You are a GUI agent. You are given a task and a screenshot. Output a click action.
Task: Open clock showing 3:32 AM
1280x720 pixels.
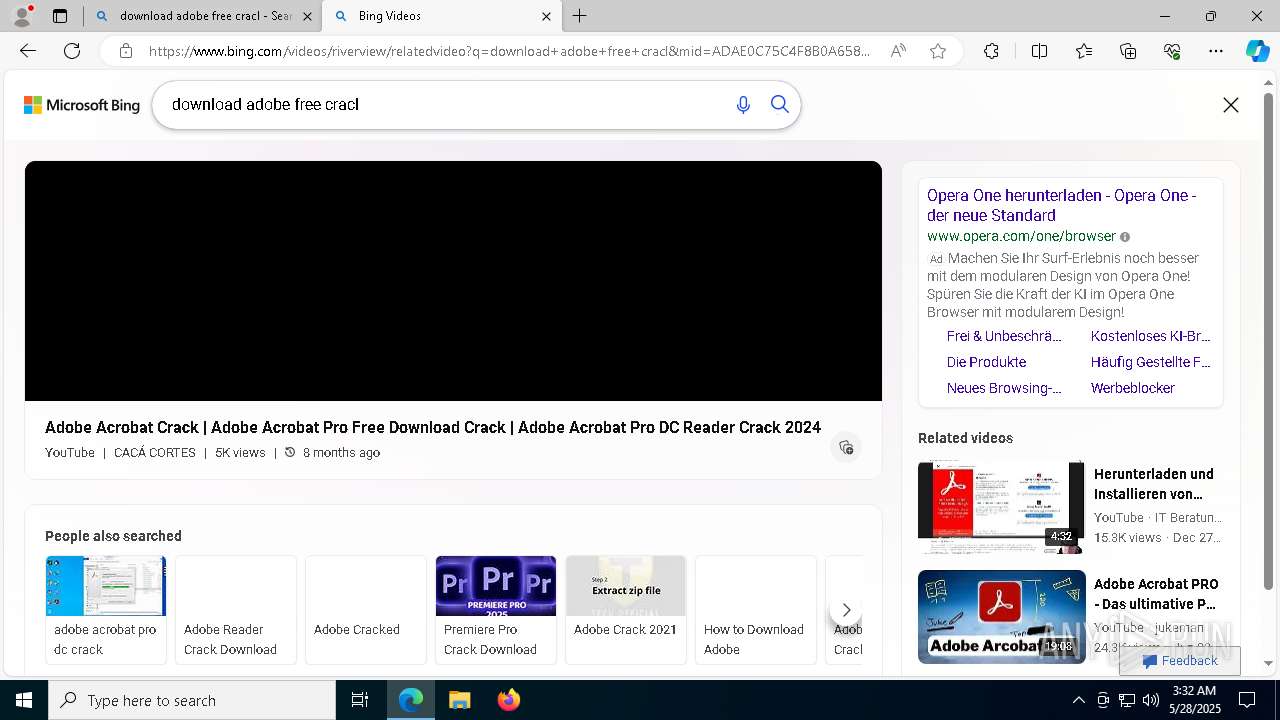(x=1194, y=700)
